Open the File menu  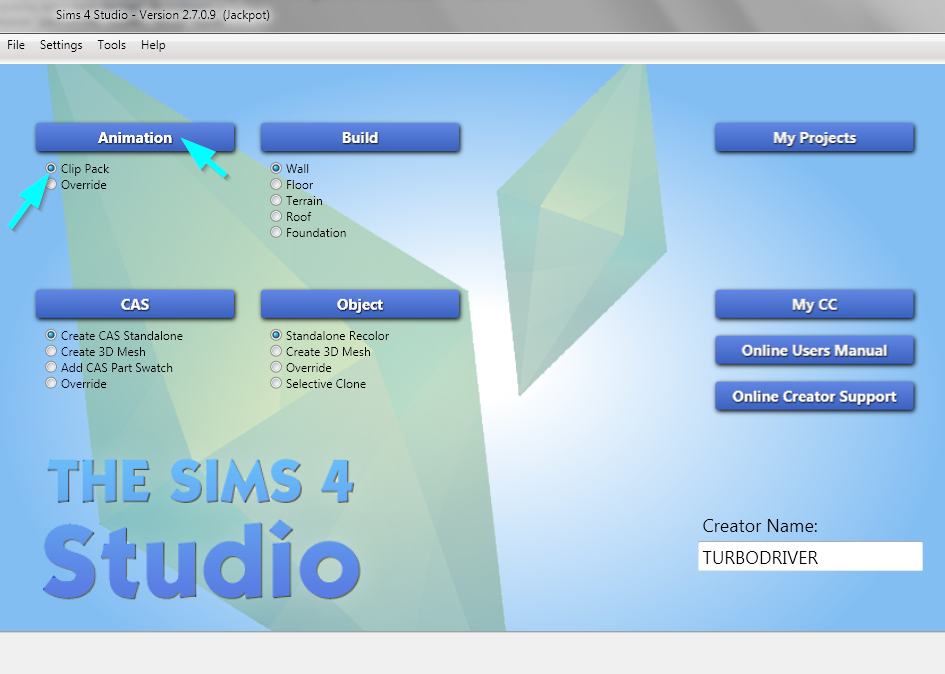(16, 45)
